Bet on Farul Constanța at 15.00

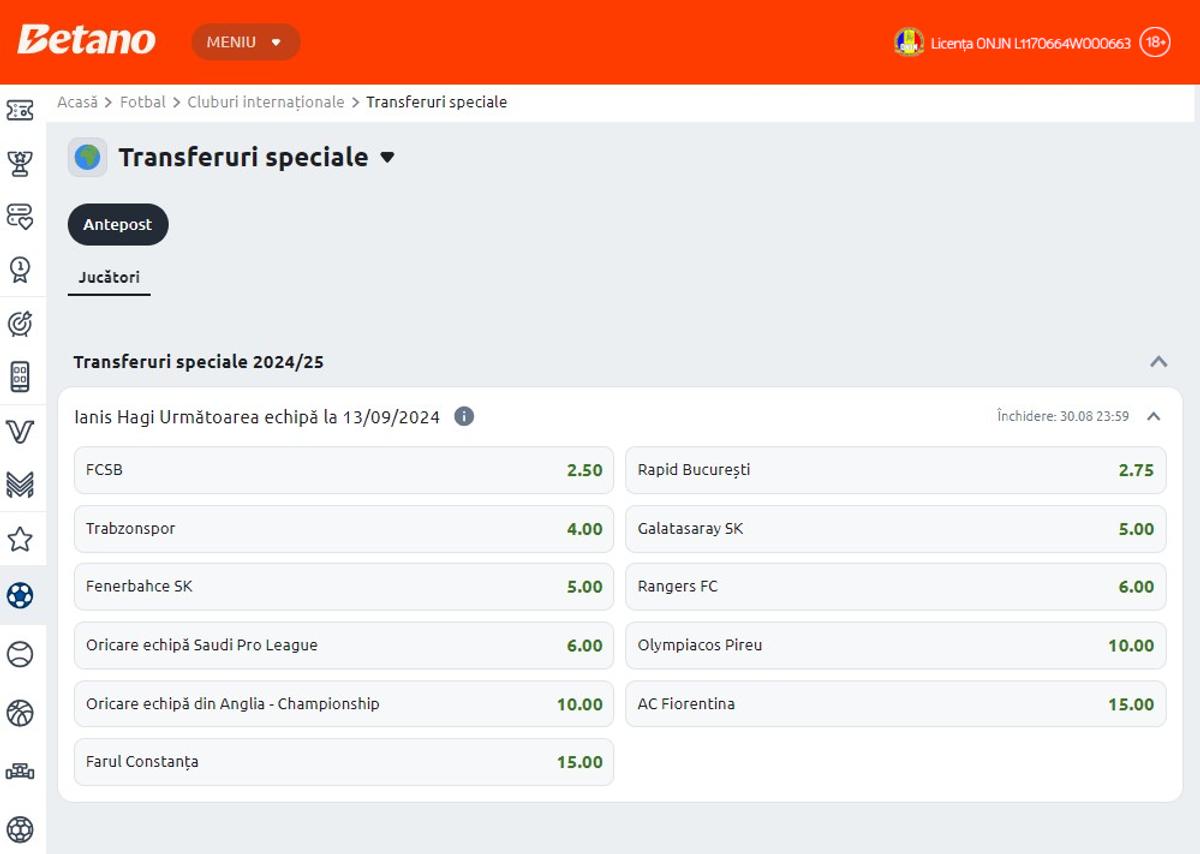point(344,762)
